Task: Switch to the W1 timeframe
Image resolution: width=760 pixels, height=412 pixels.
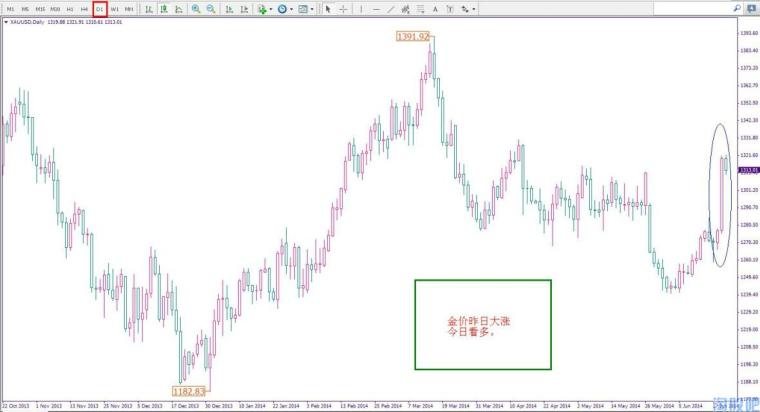Action: (x=114, y=9)
